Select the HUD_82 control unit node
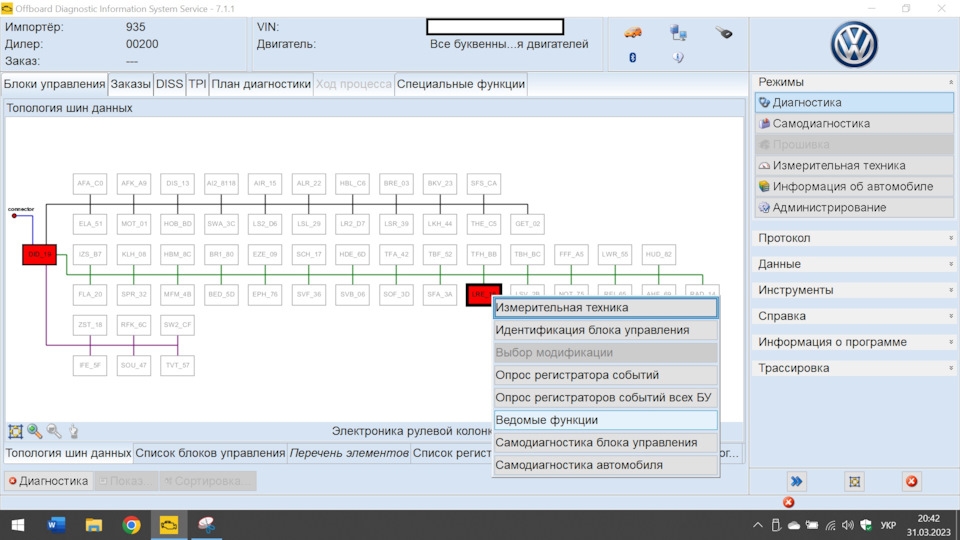The height and width of the screenshot is (540, 960). click(x=659, y=254)
